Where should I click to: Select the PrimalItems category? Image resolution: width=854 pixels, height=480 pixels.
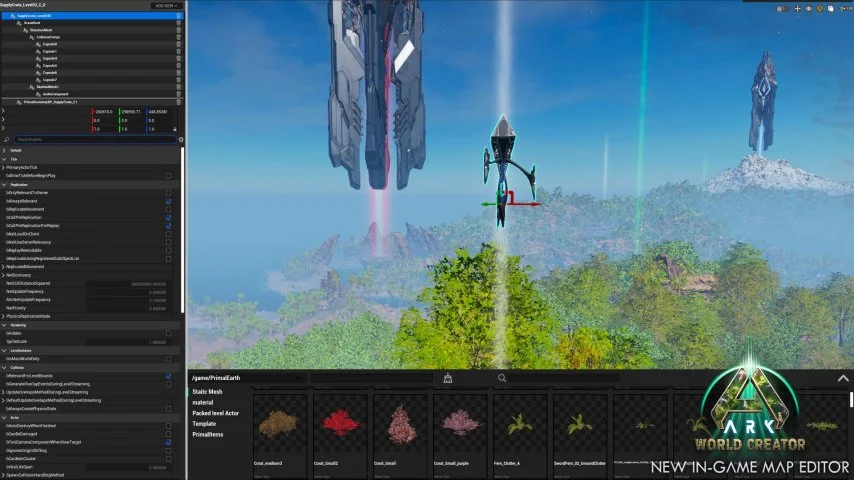208,435
